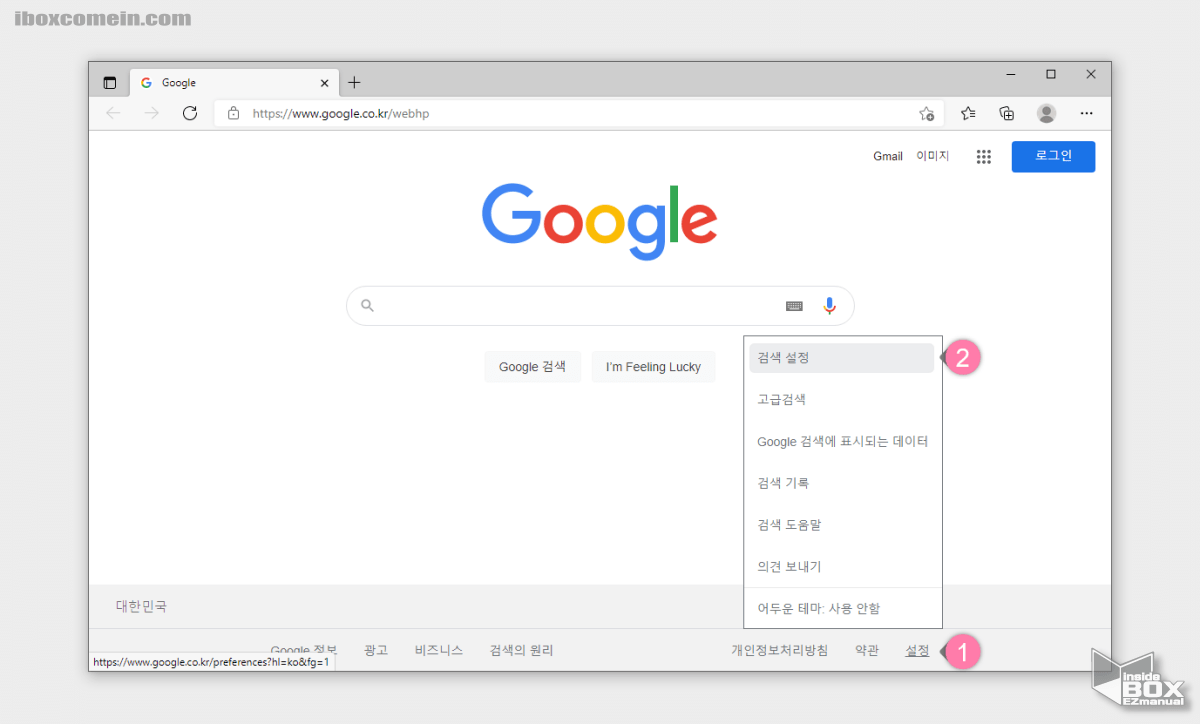Click the blue 로그인 button
Screen dimensions: 1200x724
pos(1053,157)
